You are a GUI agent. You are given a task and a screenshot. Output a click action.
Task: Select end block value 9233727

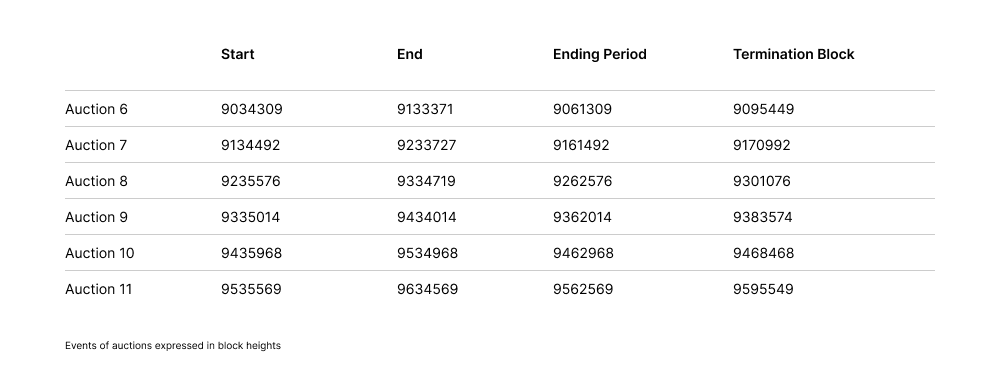point(427,145)
